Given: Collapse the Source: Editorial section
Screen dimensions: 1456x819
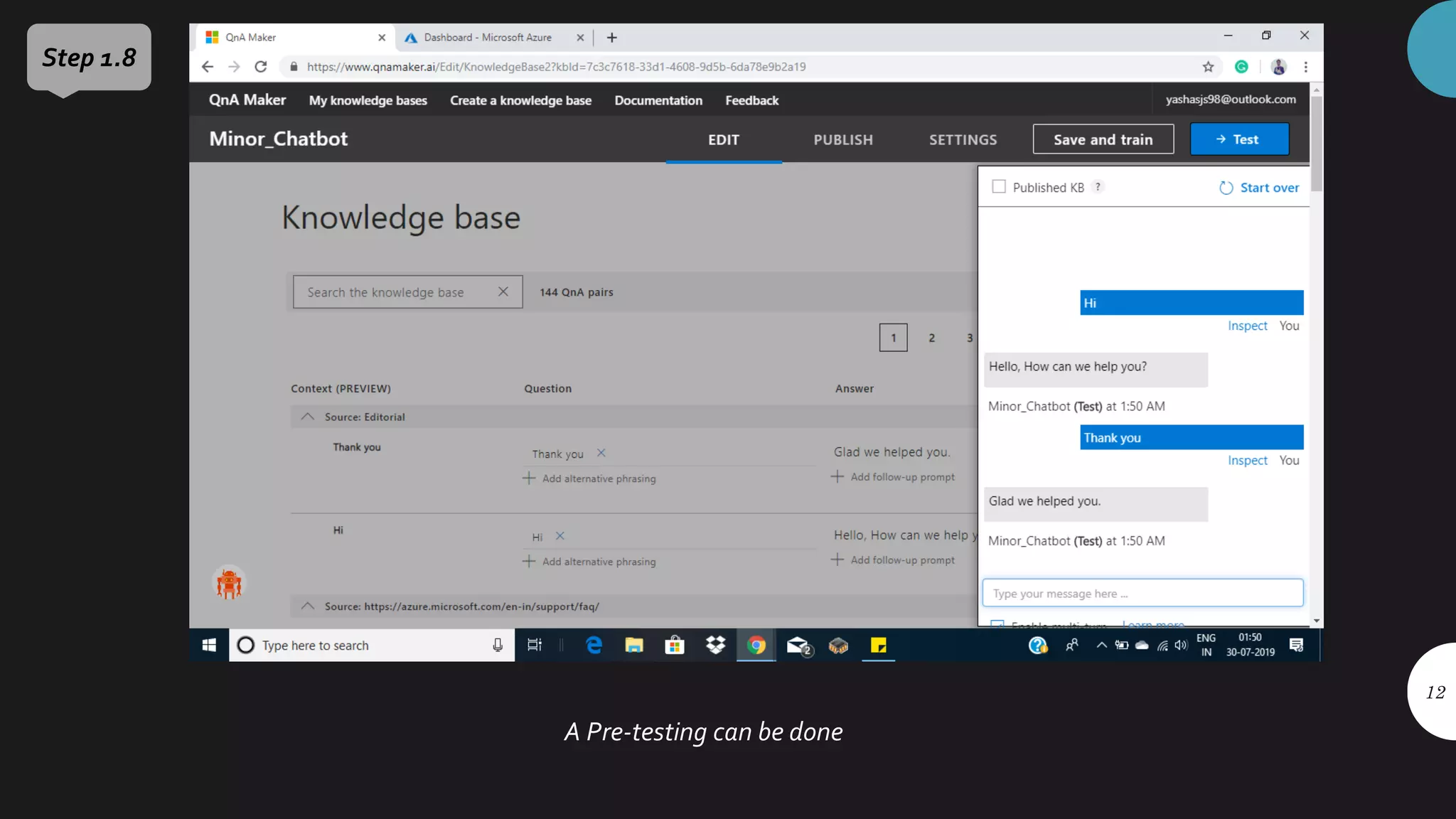Looking at the screenshot, I should coord(307,417).
